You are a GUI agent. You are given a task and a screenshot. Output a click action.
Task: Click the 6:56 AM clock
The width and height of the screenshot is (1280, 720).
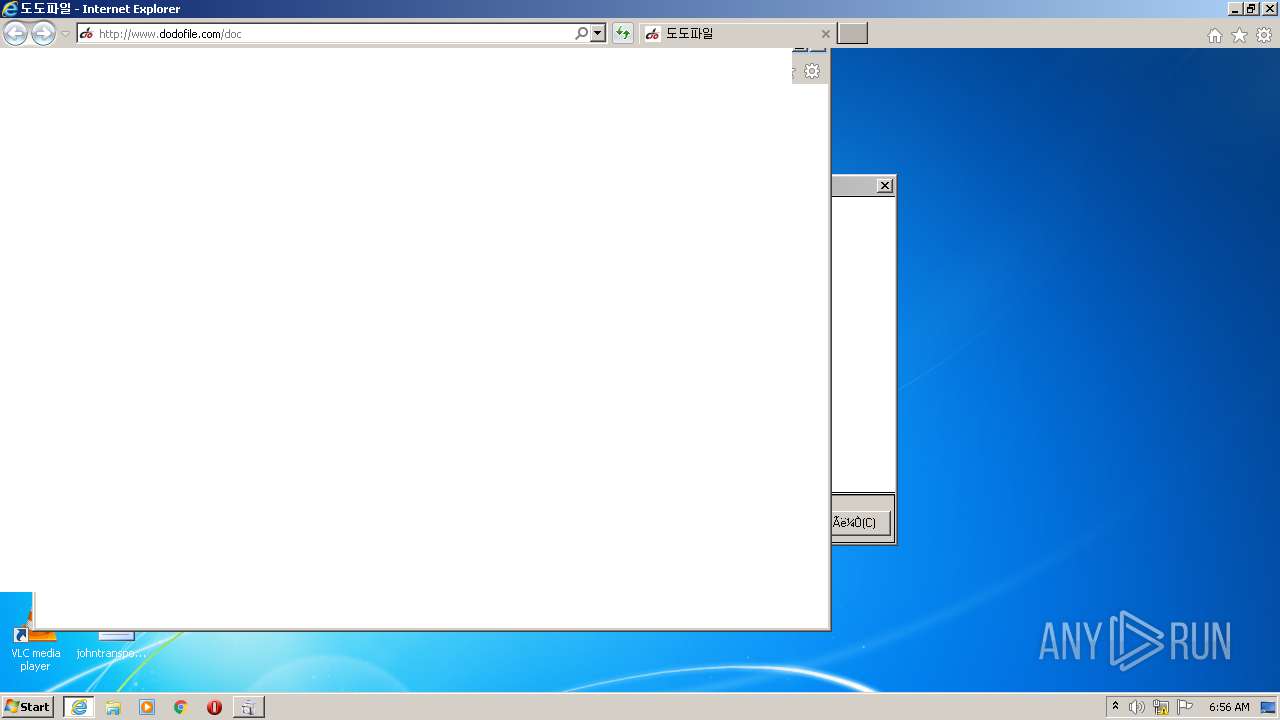pyautogui.click(x=1229, y=707)
